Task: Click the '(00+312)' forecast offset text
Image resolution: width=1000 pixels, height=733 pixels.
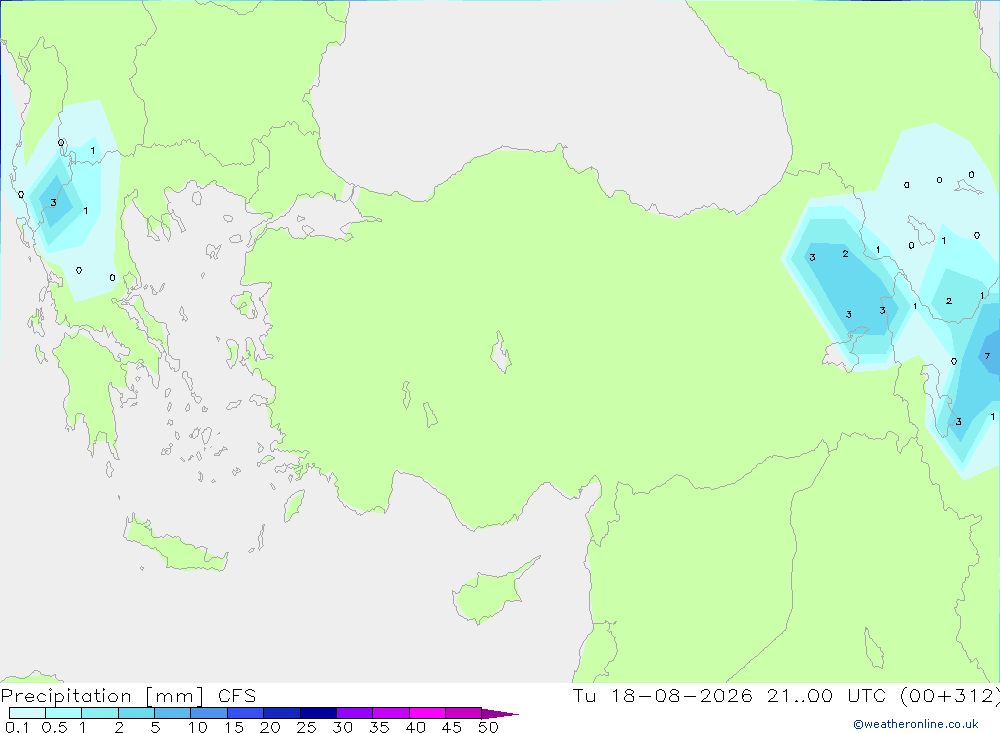Action: tap(950, 696)
